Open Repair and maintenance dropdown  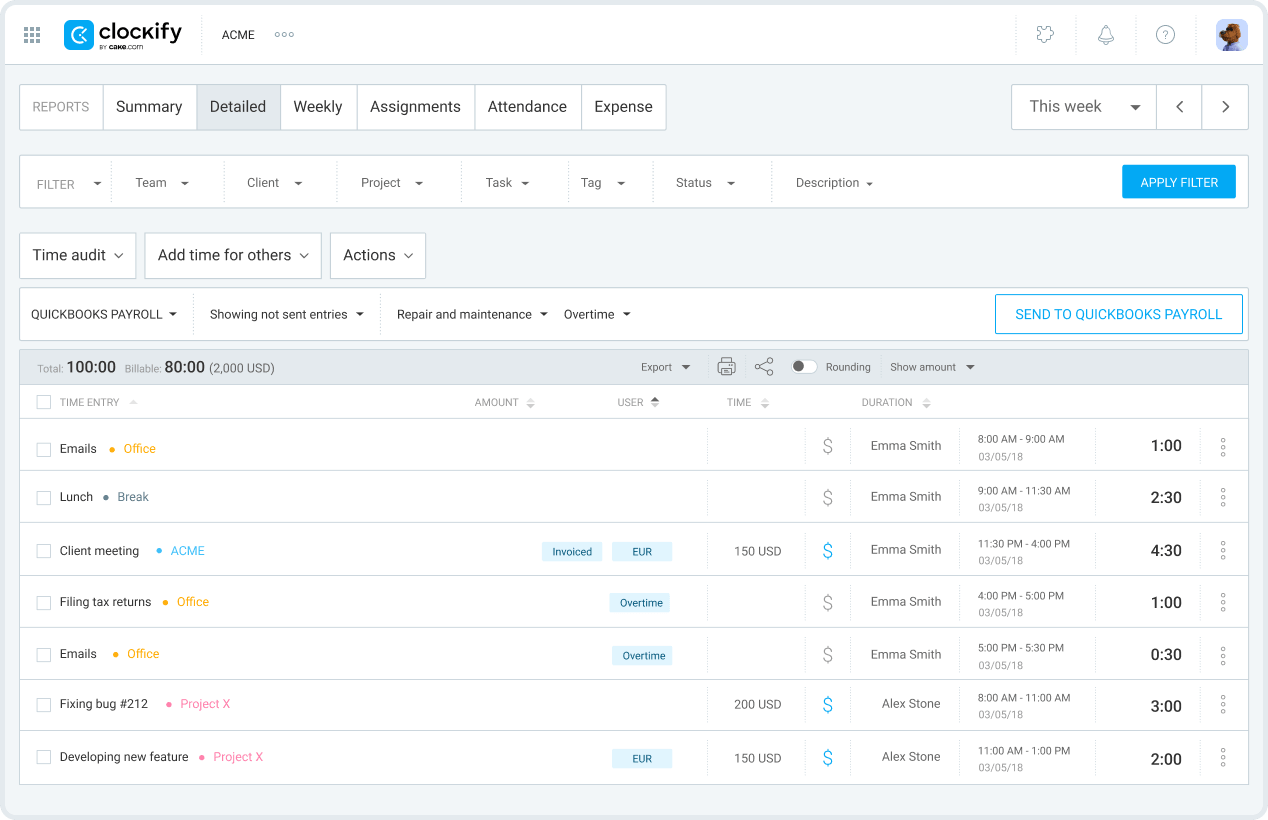472,314
